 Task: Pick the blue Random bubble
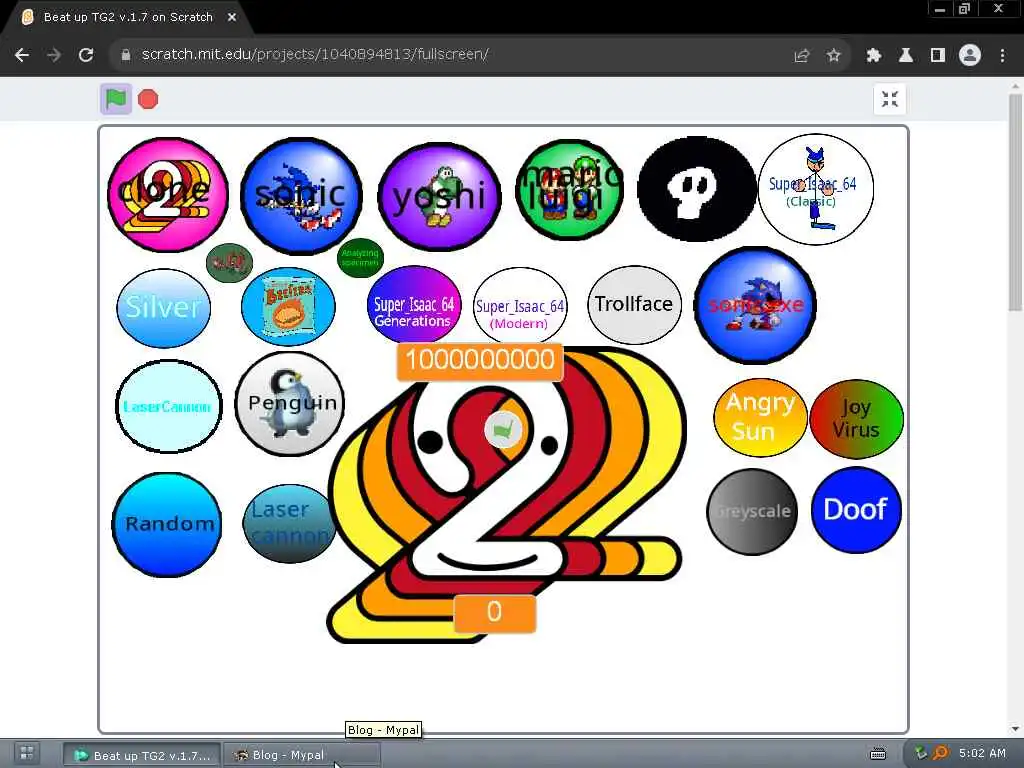tap(167, 525)
